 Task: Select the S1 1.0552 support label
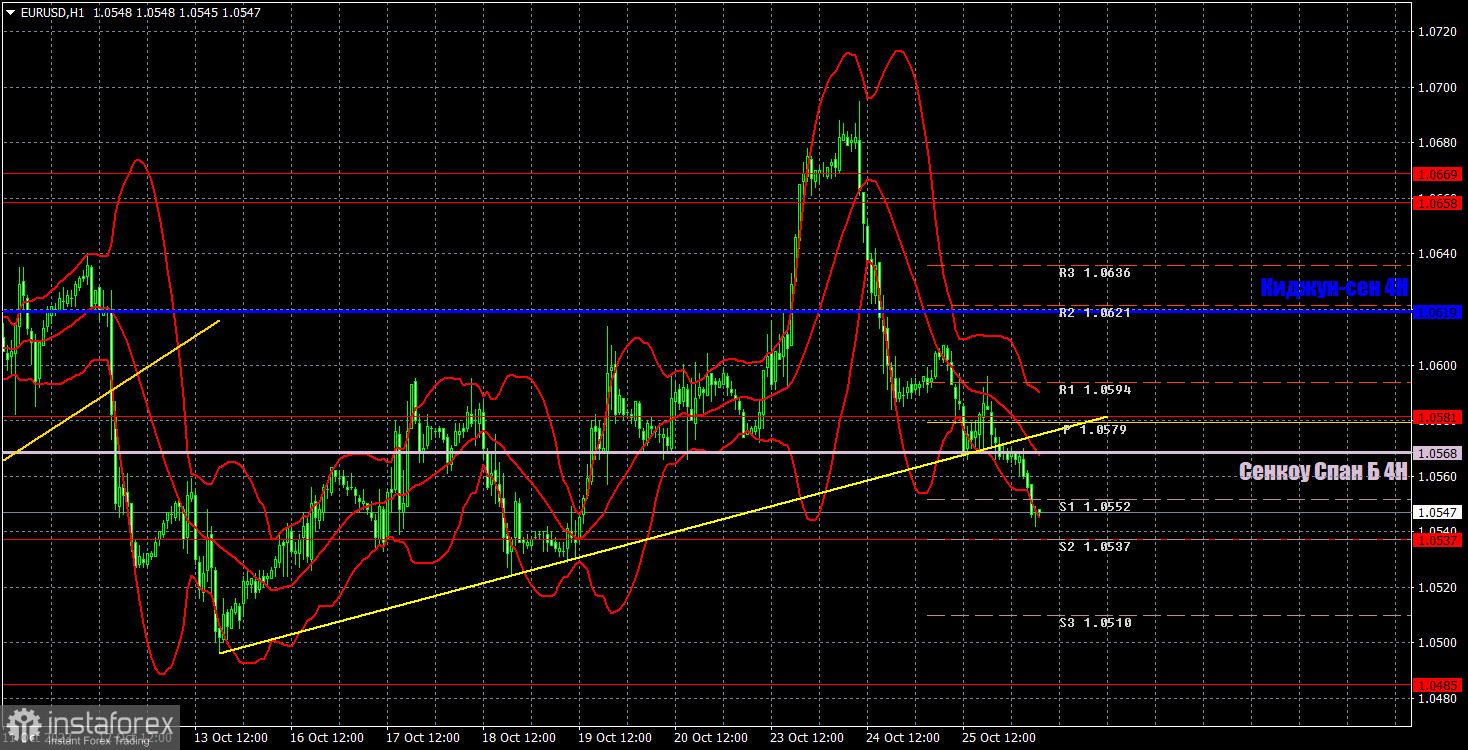pyautogui.click(x=1095, y=507)
